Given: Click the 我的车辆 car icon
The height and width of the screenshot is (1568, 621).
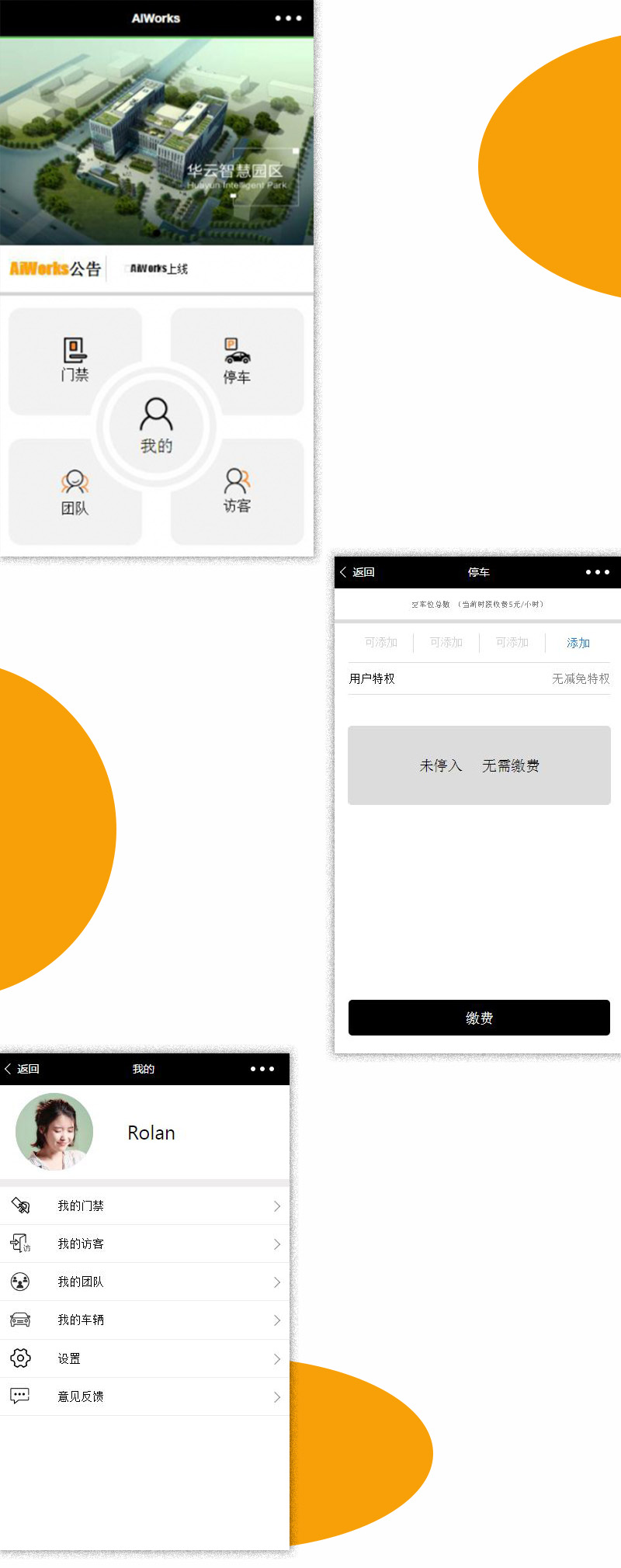Looking at the screenshot, I should click(20, 1320).
